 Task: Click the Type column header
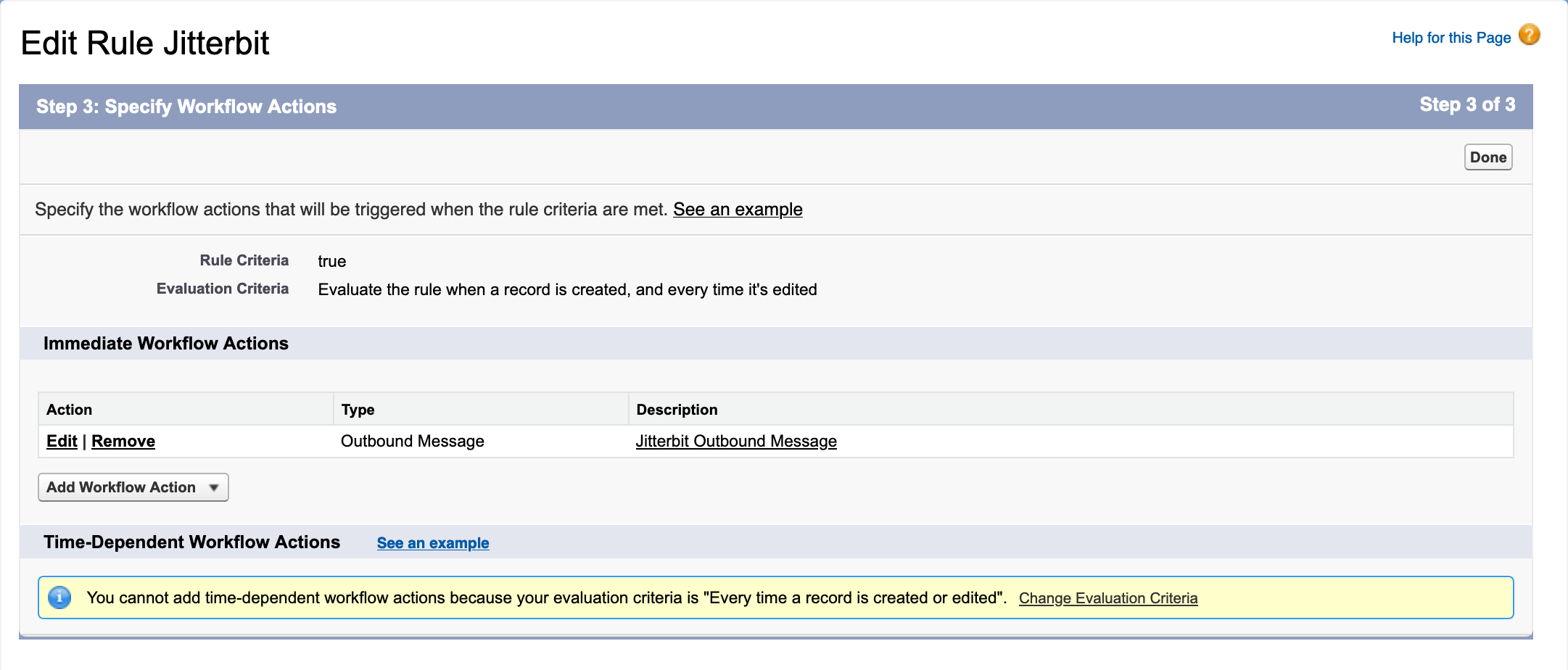click(358, 409)
